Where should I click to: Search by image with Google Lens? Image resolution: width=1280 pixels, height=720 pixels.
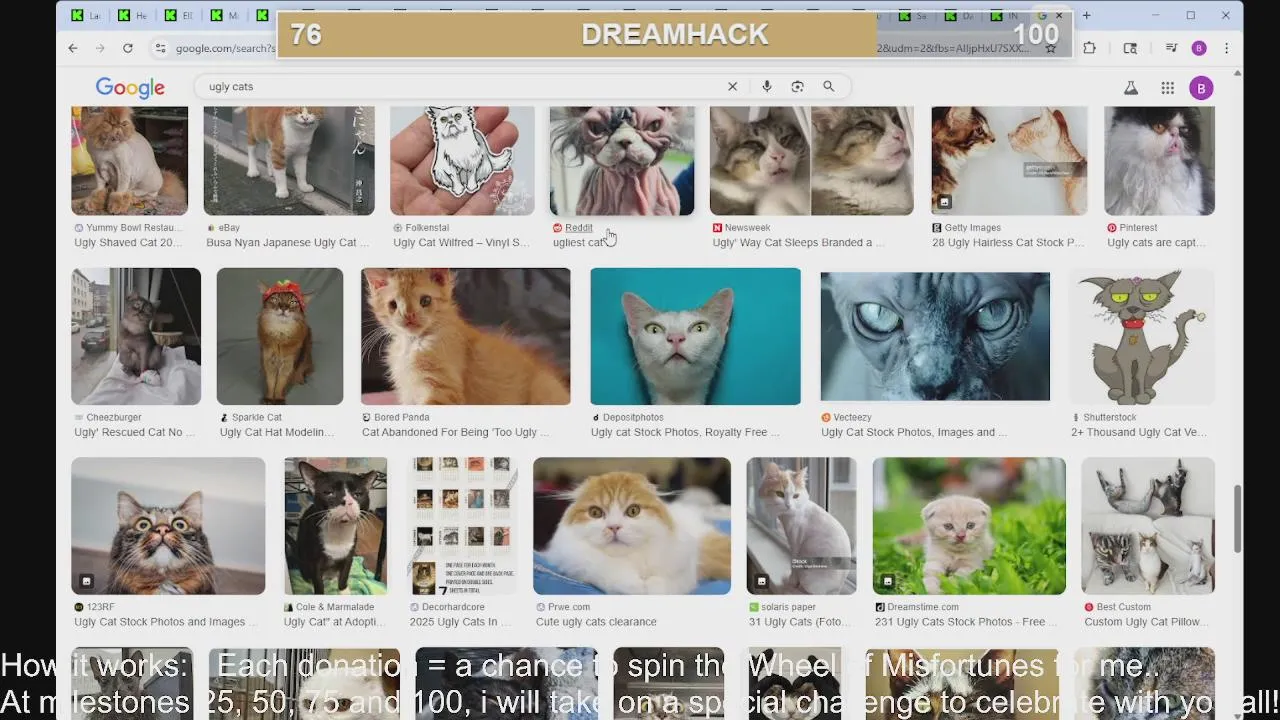[x=797, y=87]
